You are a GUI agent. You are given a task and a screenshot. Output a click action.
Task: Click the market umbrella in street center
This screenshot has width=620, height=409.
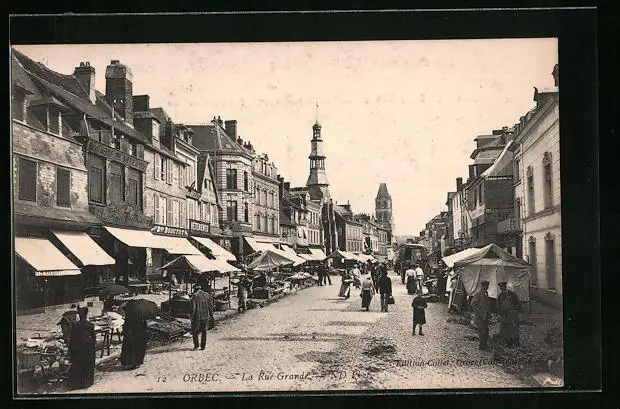point(268,261)
